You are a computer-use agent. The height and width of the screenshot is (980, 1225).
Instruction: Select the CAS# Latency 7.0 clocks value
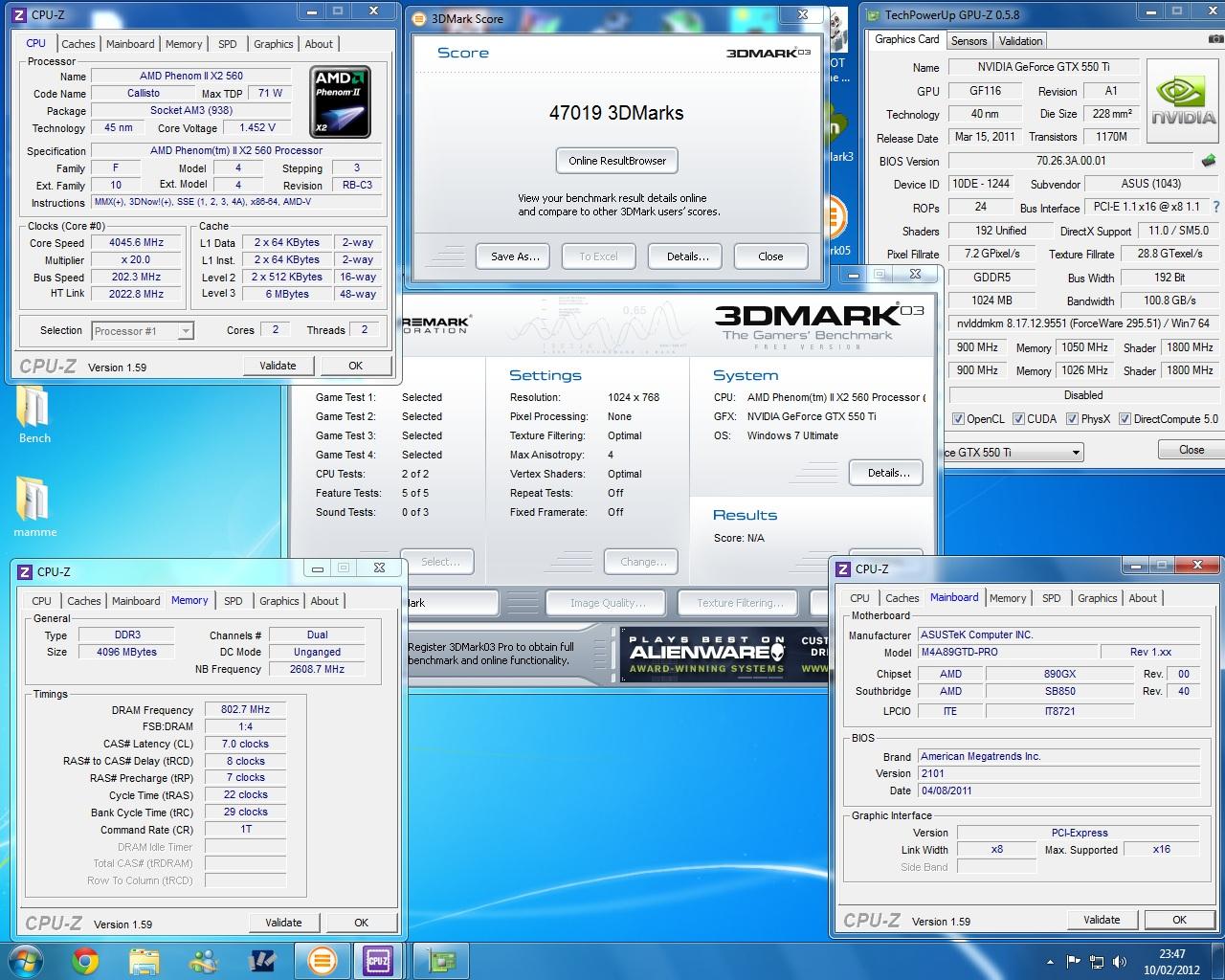[x=245, y=744]
